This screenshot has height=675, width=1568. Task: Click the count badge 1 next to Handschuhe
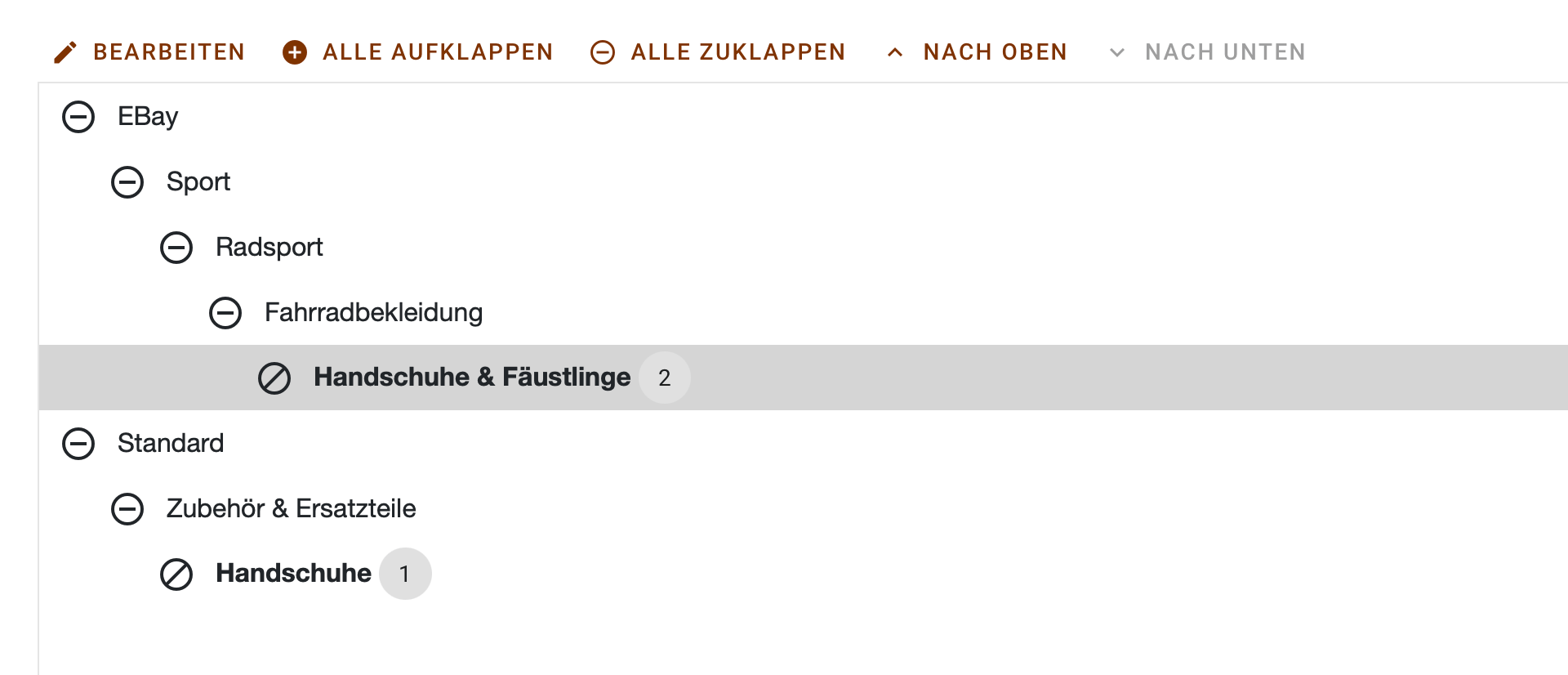pyautogui.click(x=405, y=574)
